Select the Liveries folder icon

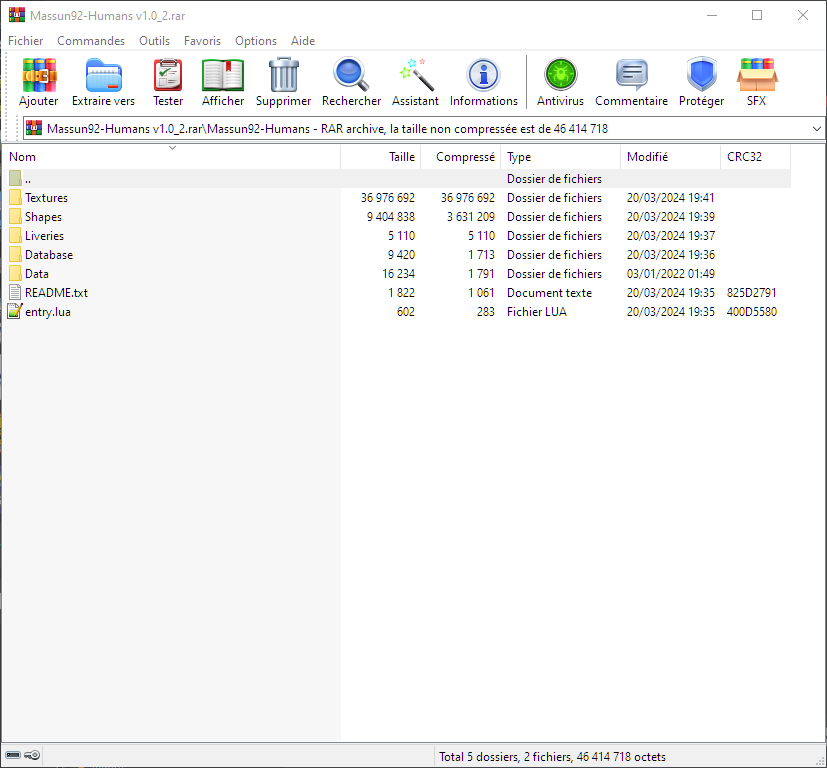(x=15, y=235)
